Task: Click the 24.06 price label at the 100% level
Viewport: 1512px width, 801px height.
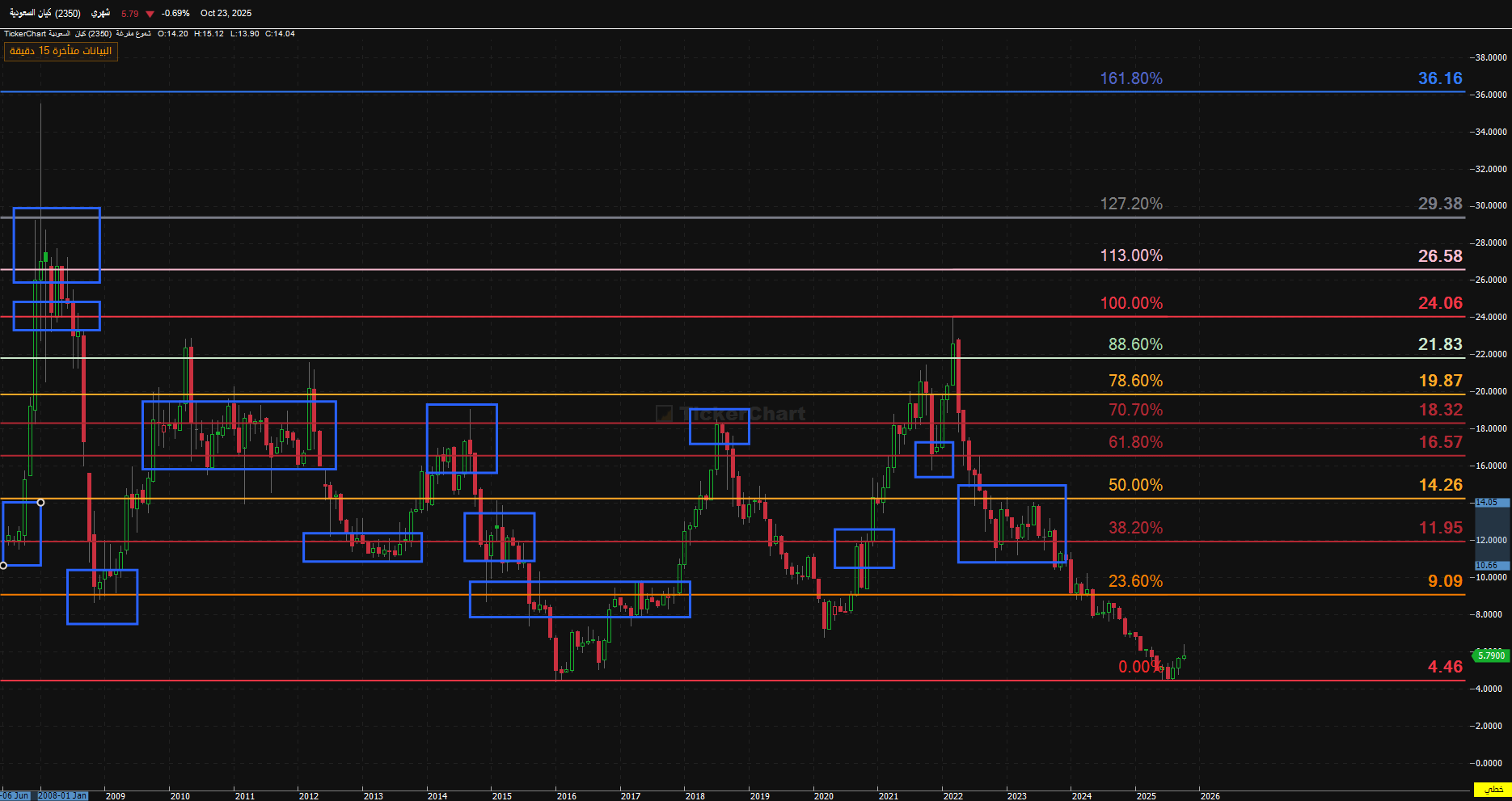Action: (x=1439, y=303)
